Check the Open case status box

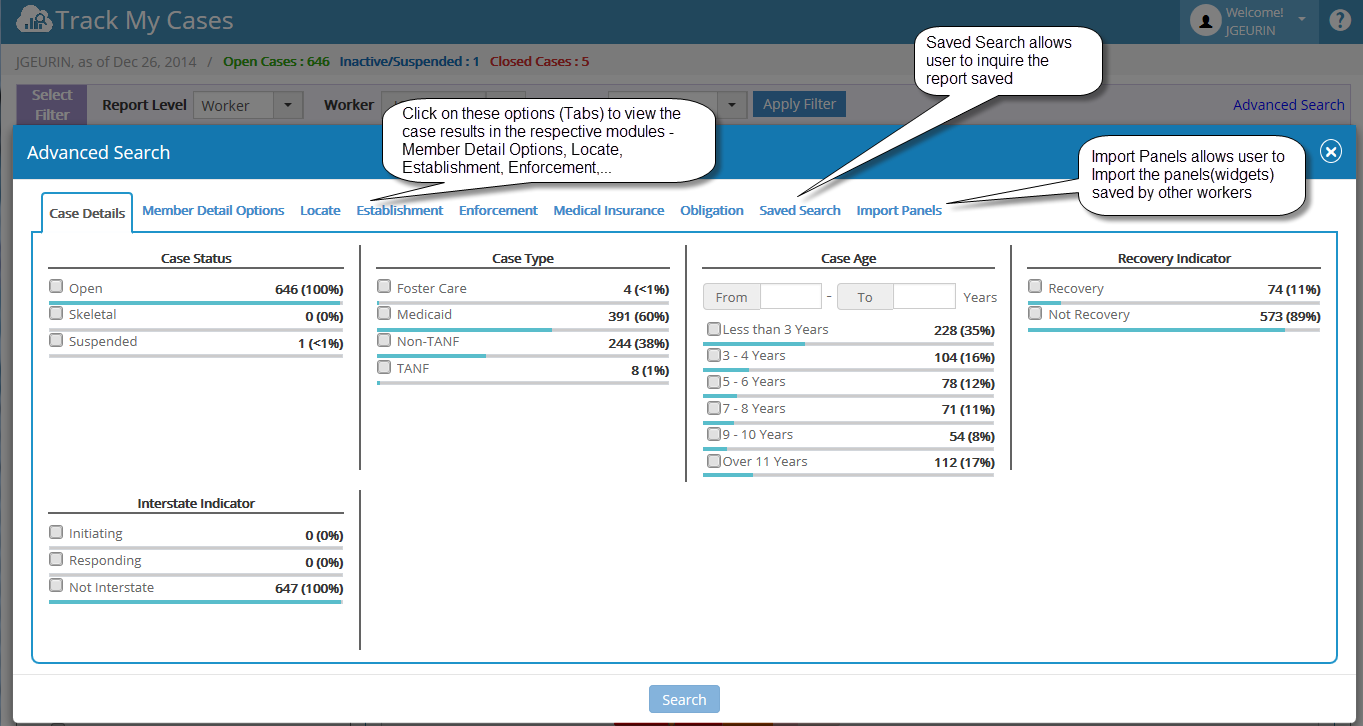pyautogui.click(x=56, y=287)
